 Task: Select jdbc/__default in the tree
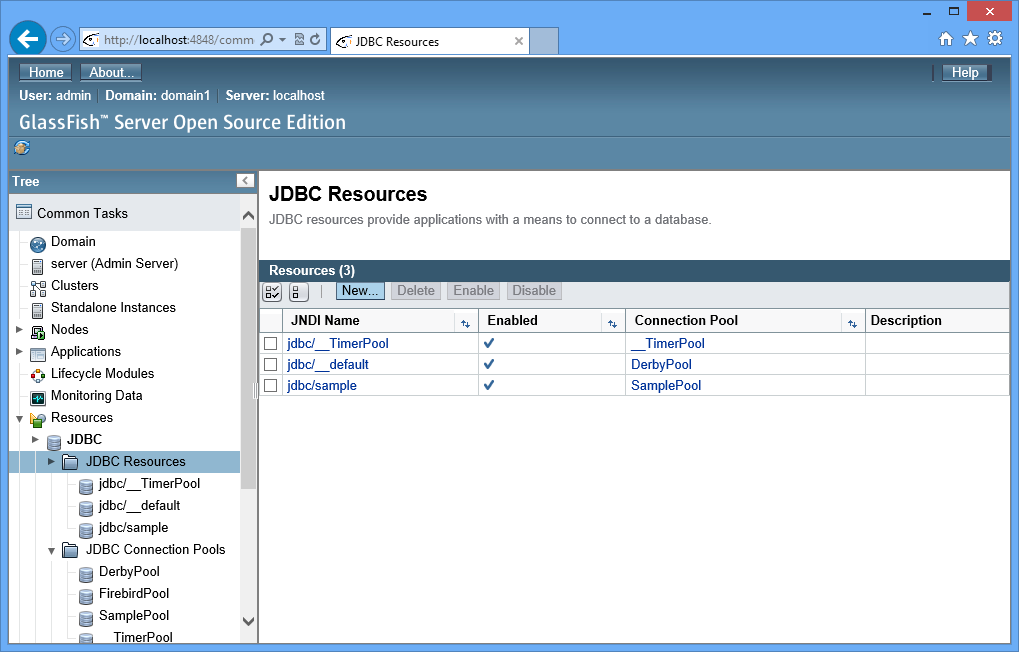139,506
